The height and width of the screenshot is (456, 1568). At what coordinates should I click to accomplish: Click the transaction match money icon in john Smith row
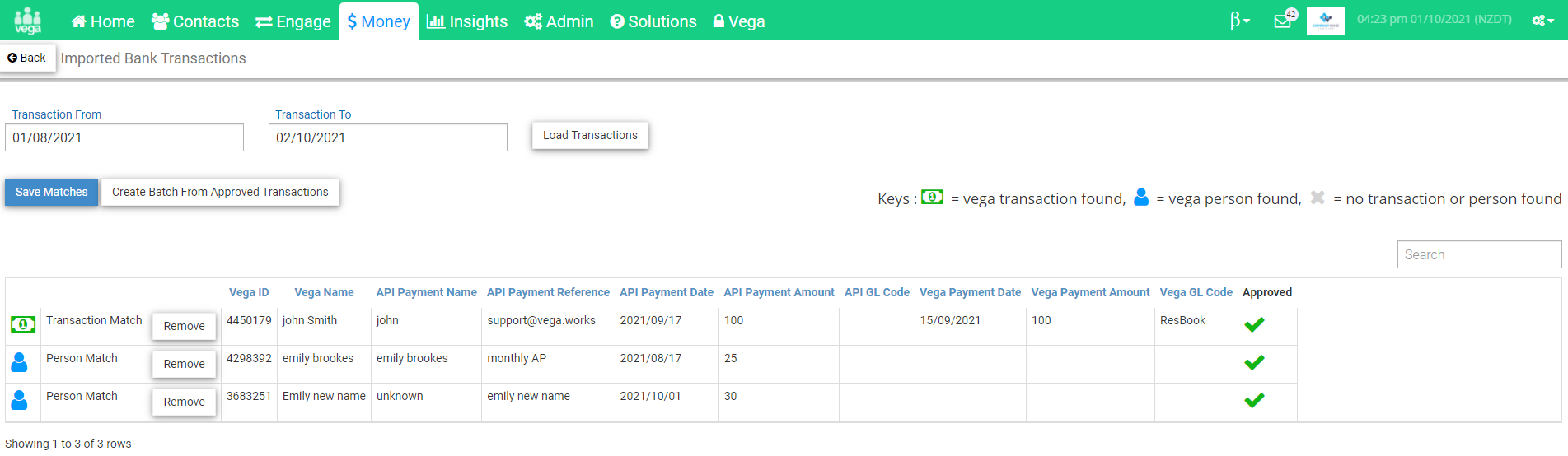click(x=23, y=324)
